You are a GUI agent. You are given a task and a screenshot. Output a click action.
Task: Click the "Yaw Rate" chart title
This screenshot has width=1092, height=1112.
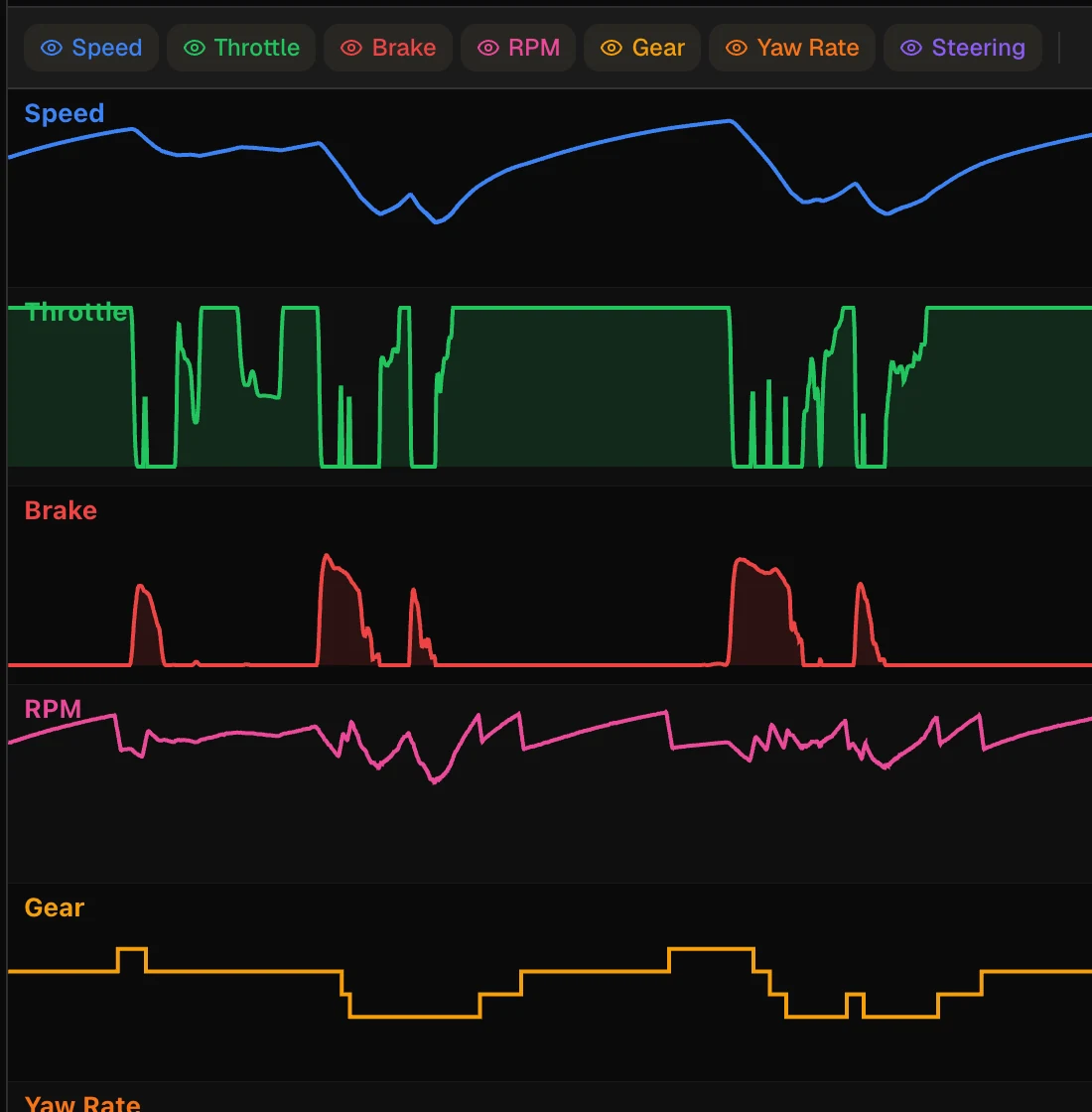tap(82, 1103)
